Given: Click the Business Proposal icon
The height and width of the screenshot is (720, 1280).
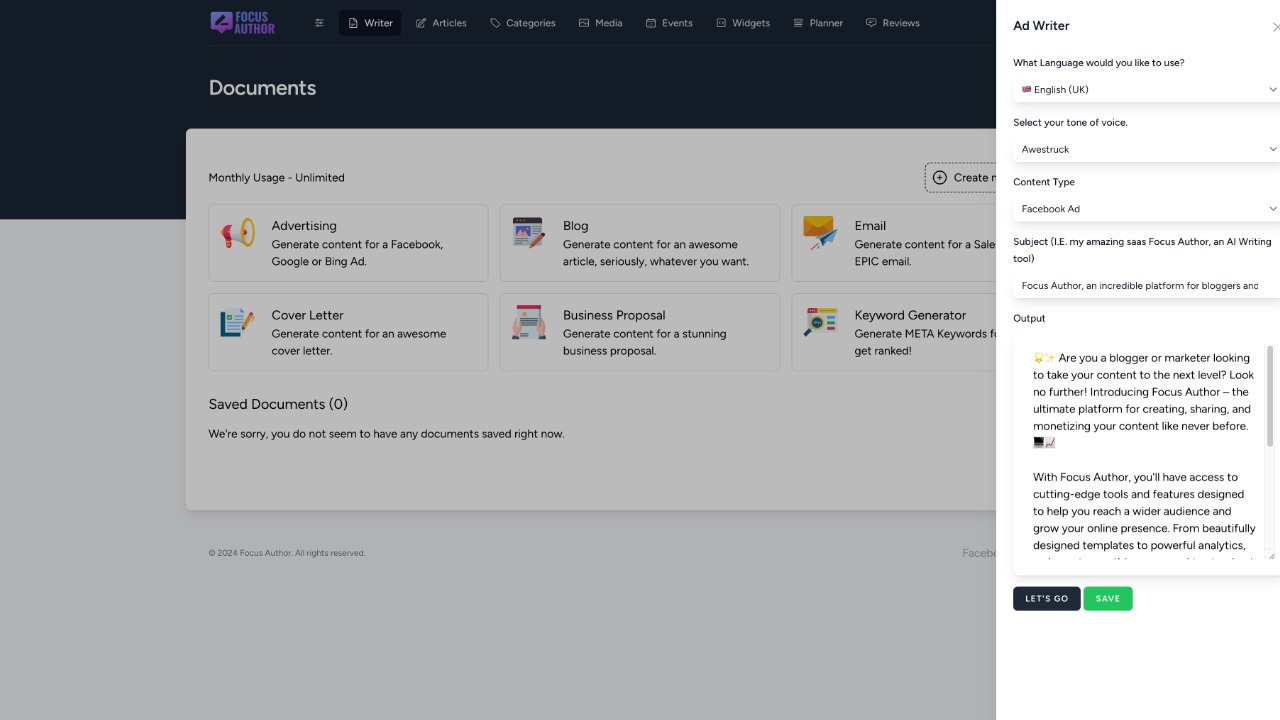Looking at the screenshot, I should click(x=528, y=322).
